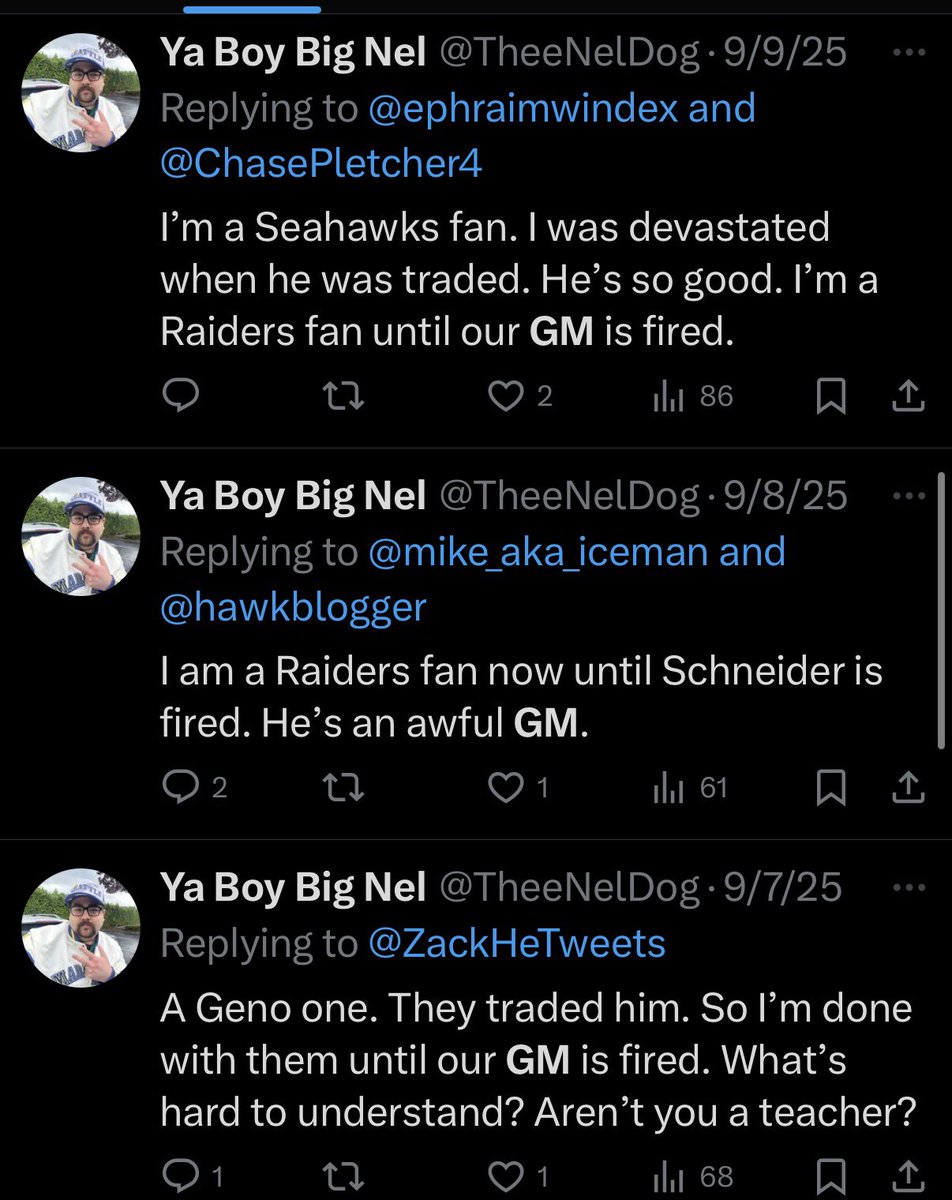Like the 9/9/25 tweet with 2 likes

[506, 398]
